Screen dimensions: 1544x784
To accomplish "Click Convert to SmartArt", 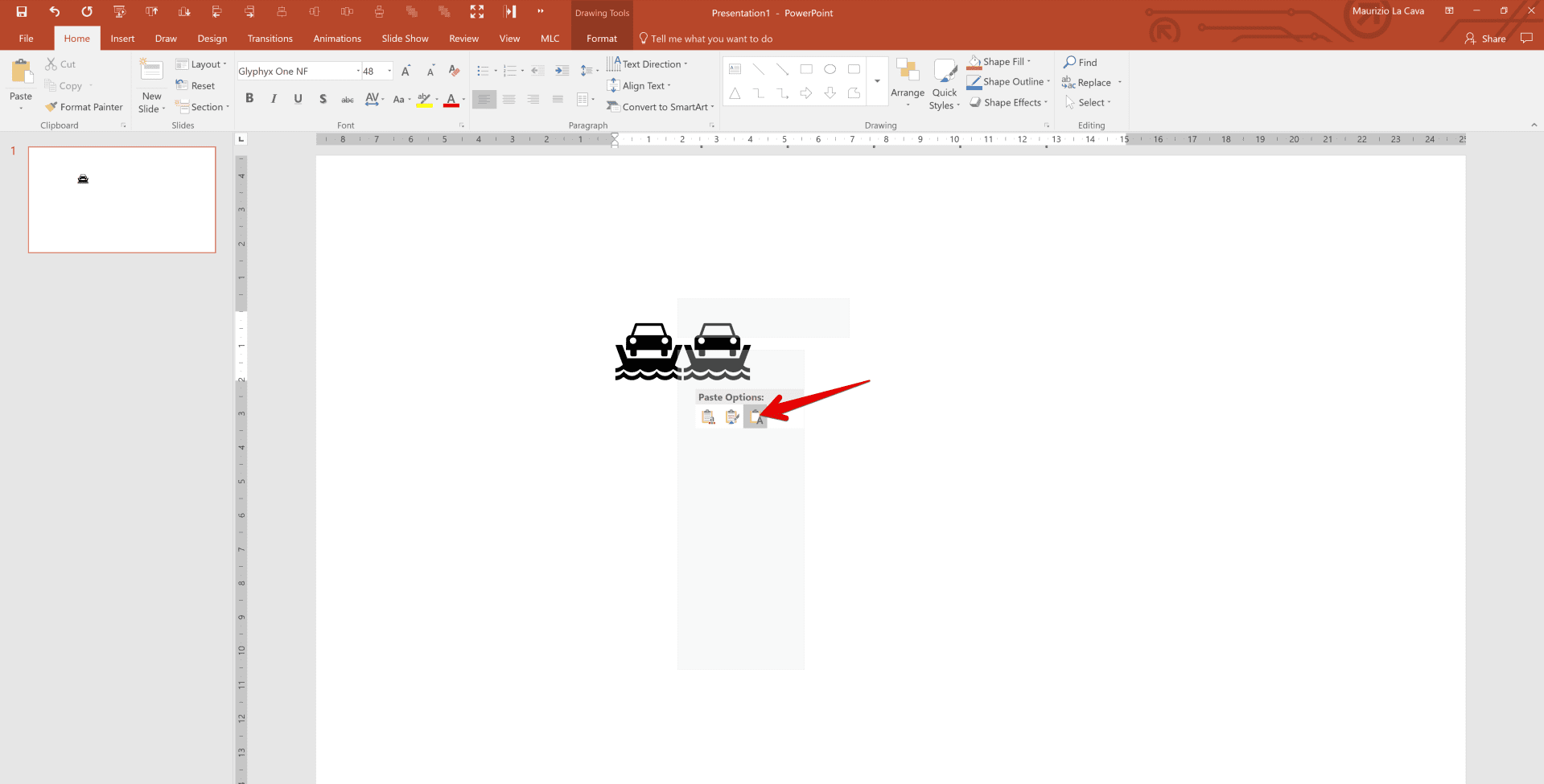I will 659,106.
